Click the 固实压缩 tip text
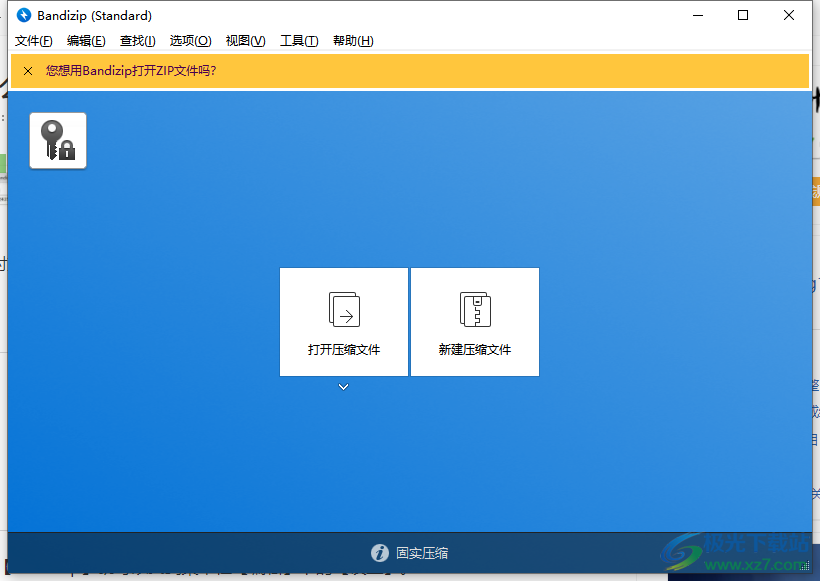The height and width of the screenshot is (581, 820). [422, 553]
